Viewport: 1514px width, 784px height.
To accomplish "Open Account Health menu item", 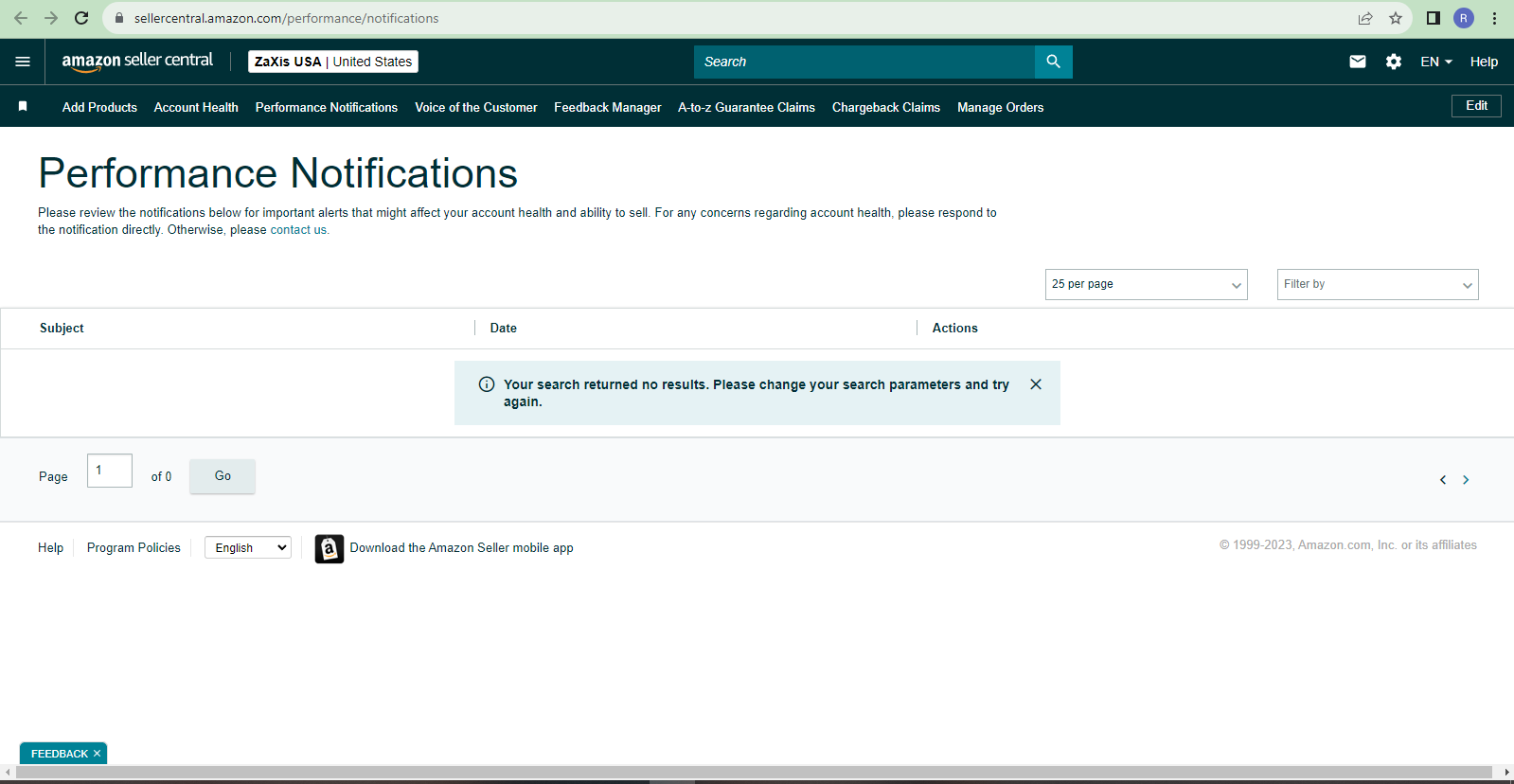I will [x=196, y=107].
